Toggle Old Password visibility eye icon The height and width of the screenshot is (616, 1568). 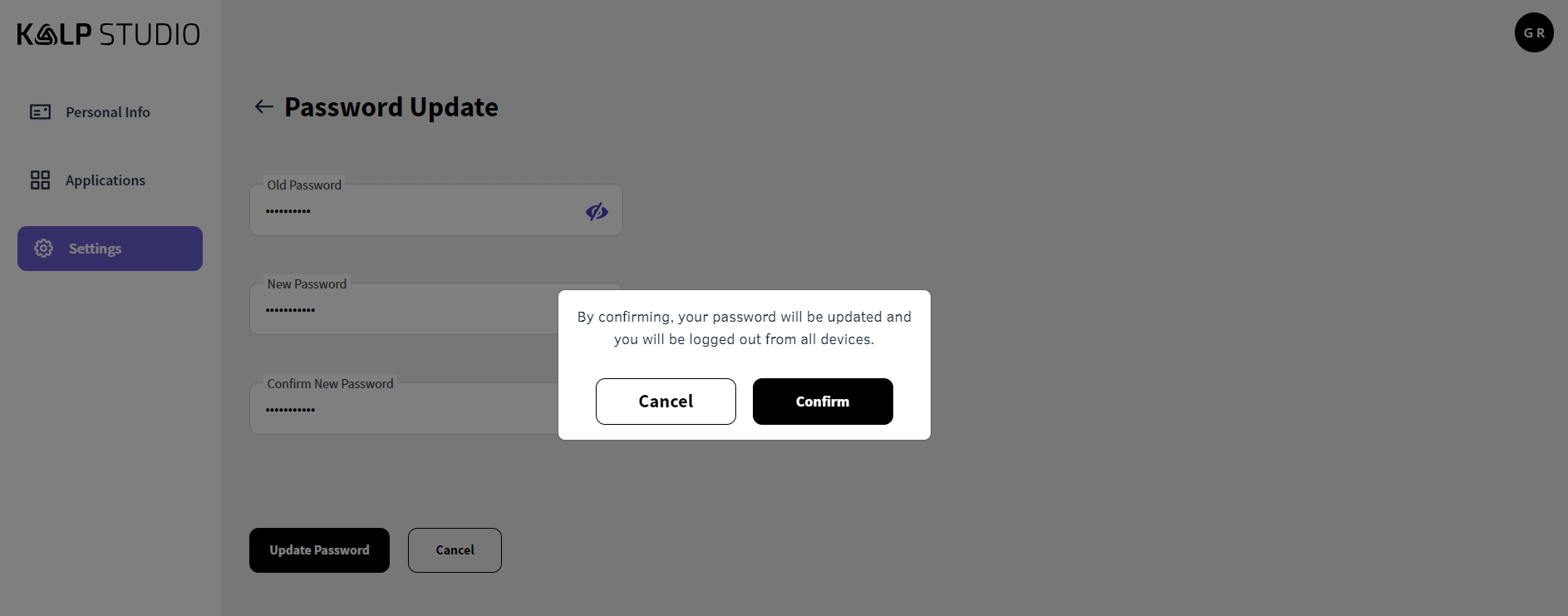597,212
